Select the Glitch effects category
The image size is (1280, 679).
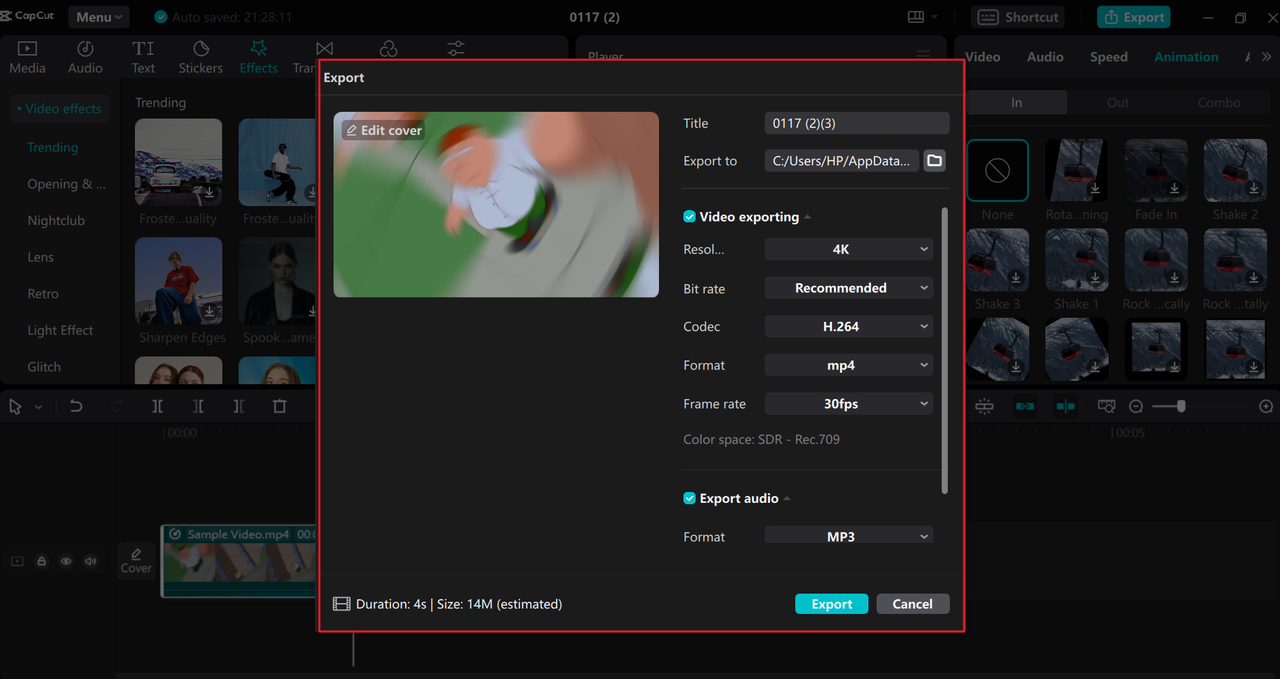click(44, 367)
